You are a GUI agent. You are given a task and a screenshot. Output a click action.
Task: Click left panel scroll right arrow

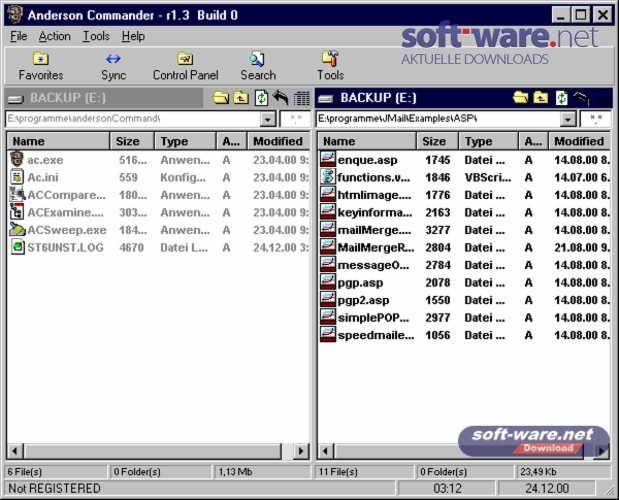tap(301, 451)
